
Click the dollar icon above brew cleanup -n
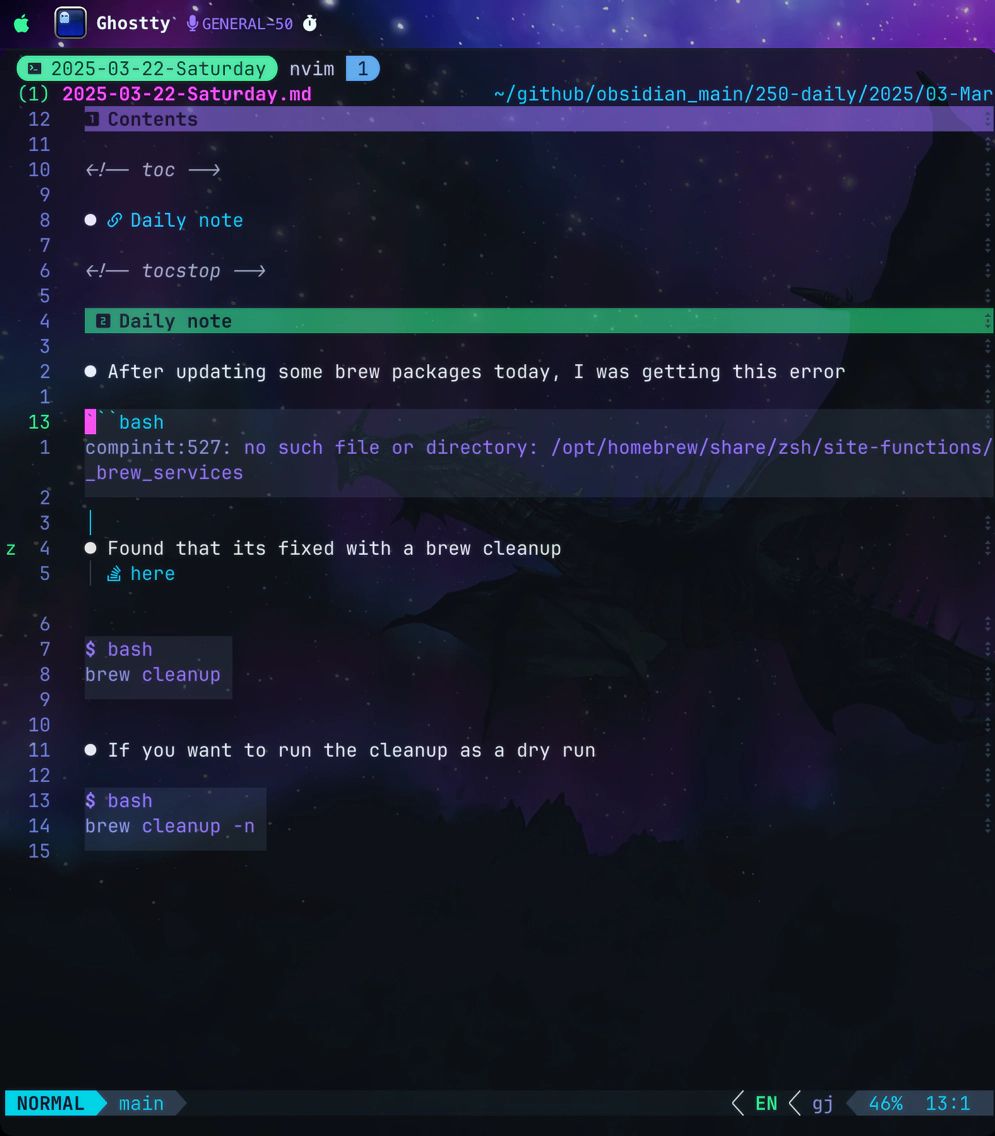[91, 801]
